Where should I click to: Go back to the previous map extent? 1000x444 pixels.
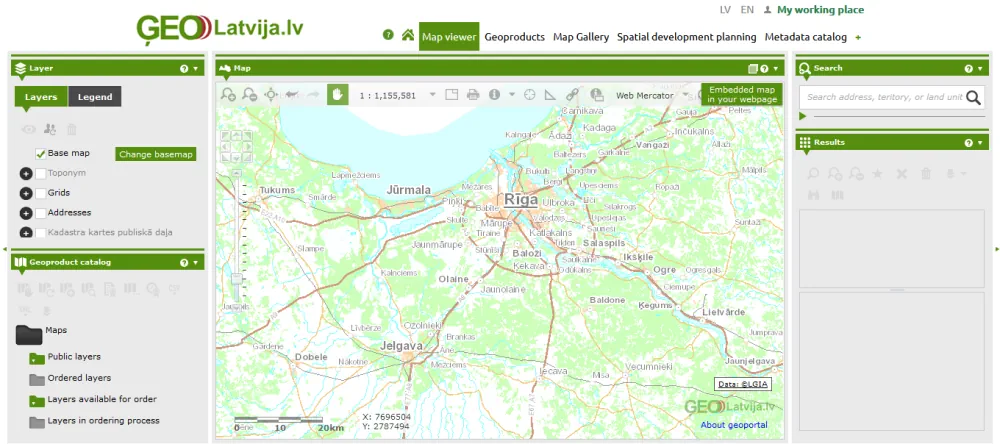click(x=292, y=94)
